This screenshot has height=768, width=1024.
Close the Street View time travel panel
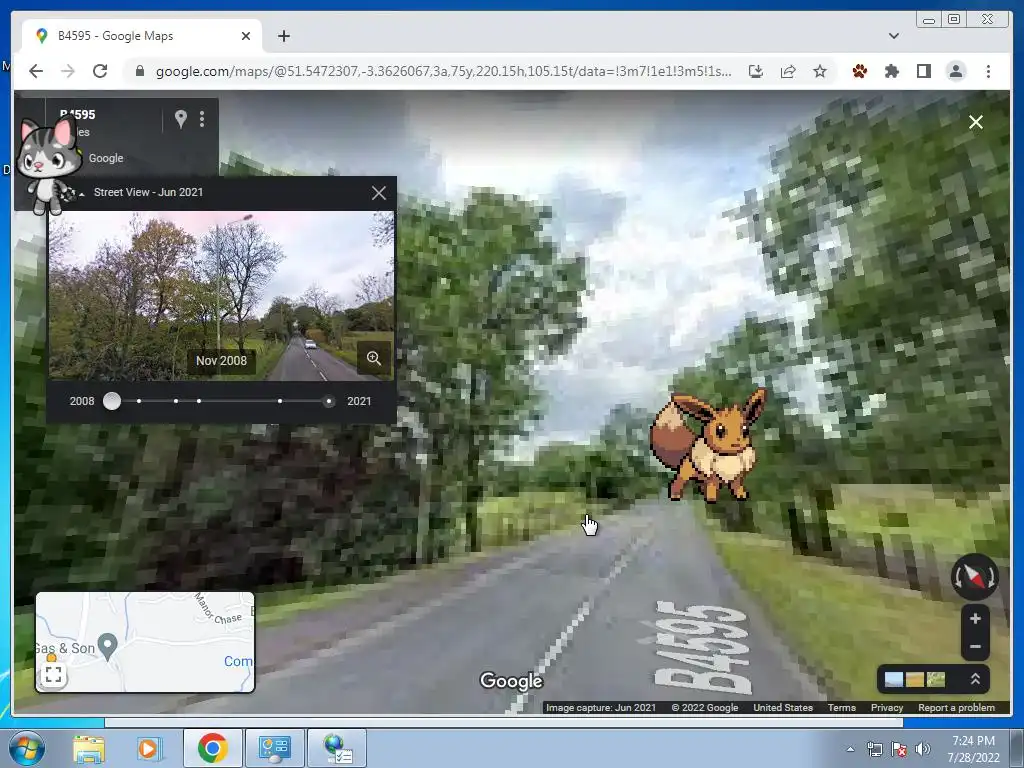379,193
